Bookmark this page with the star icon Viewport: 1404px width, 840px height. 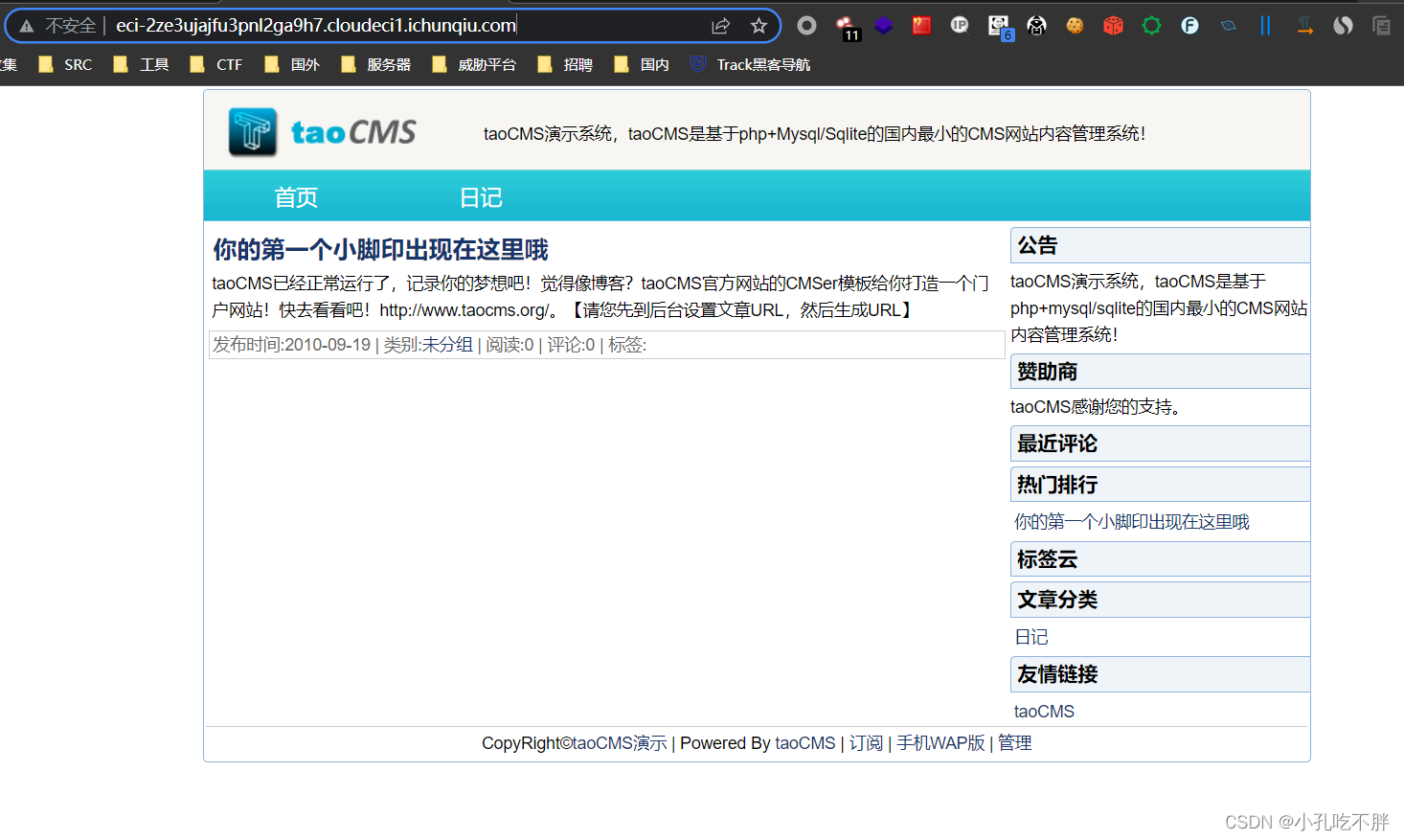pyautogui.click(x=759, y=26)
